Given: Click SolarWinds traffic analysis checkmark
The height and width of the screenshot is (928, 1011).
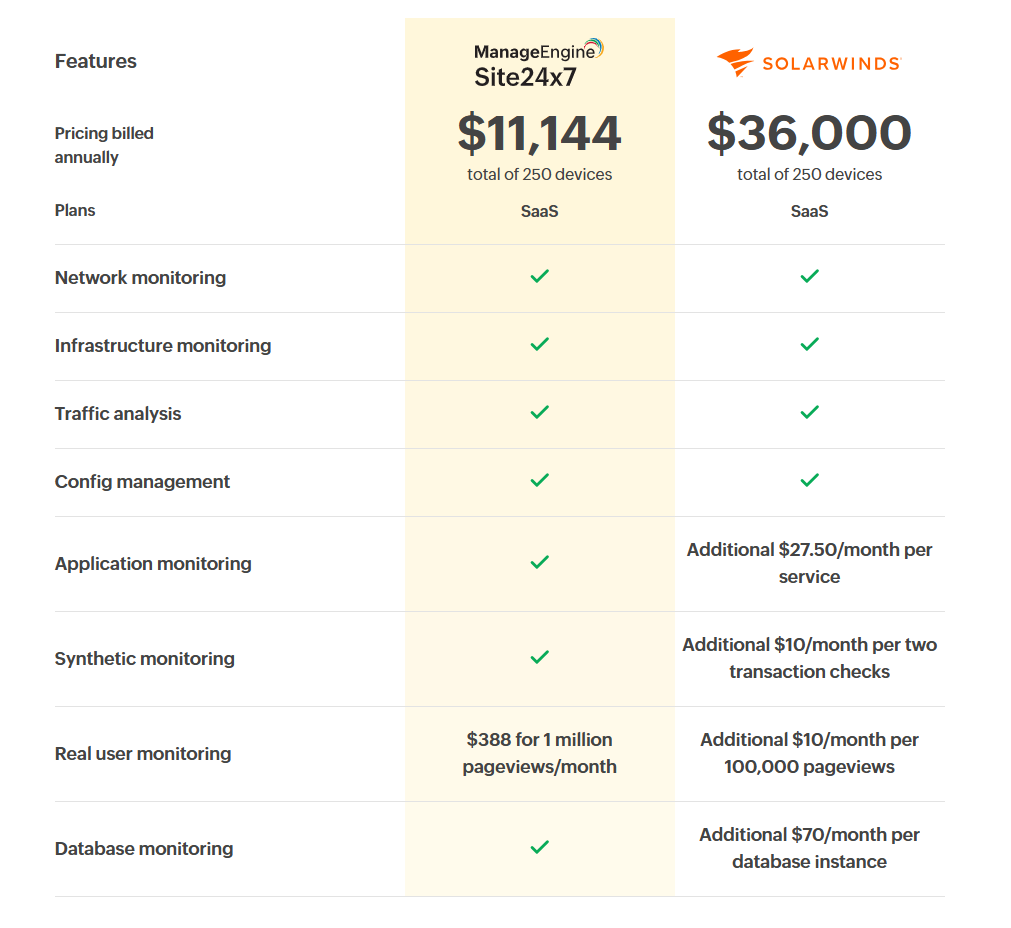Looking at the screenshot, I should click(810, 412).
